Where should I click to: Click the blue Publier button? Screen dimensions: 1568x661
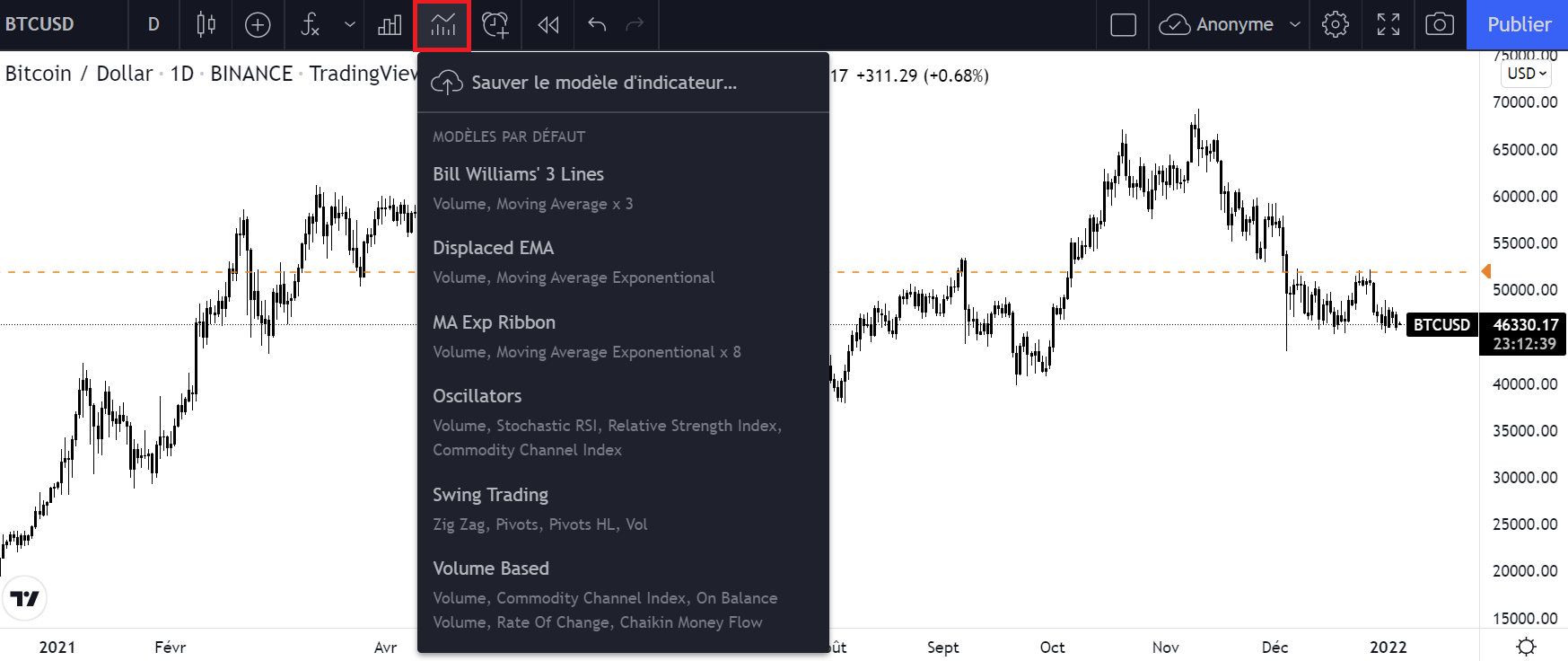[1518, 24]
